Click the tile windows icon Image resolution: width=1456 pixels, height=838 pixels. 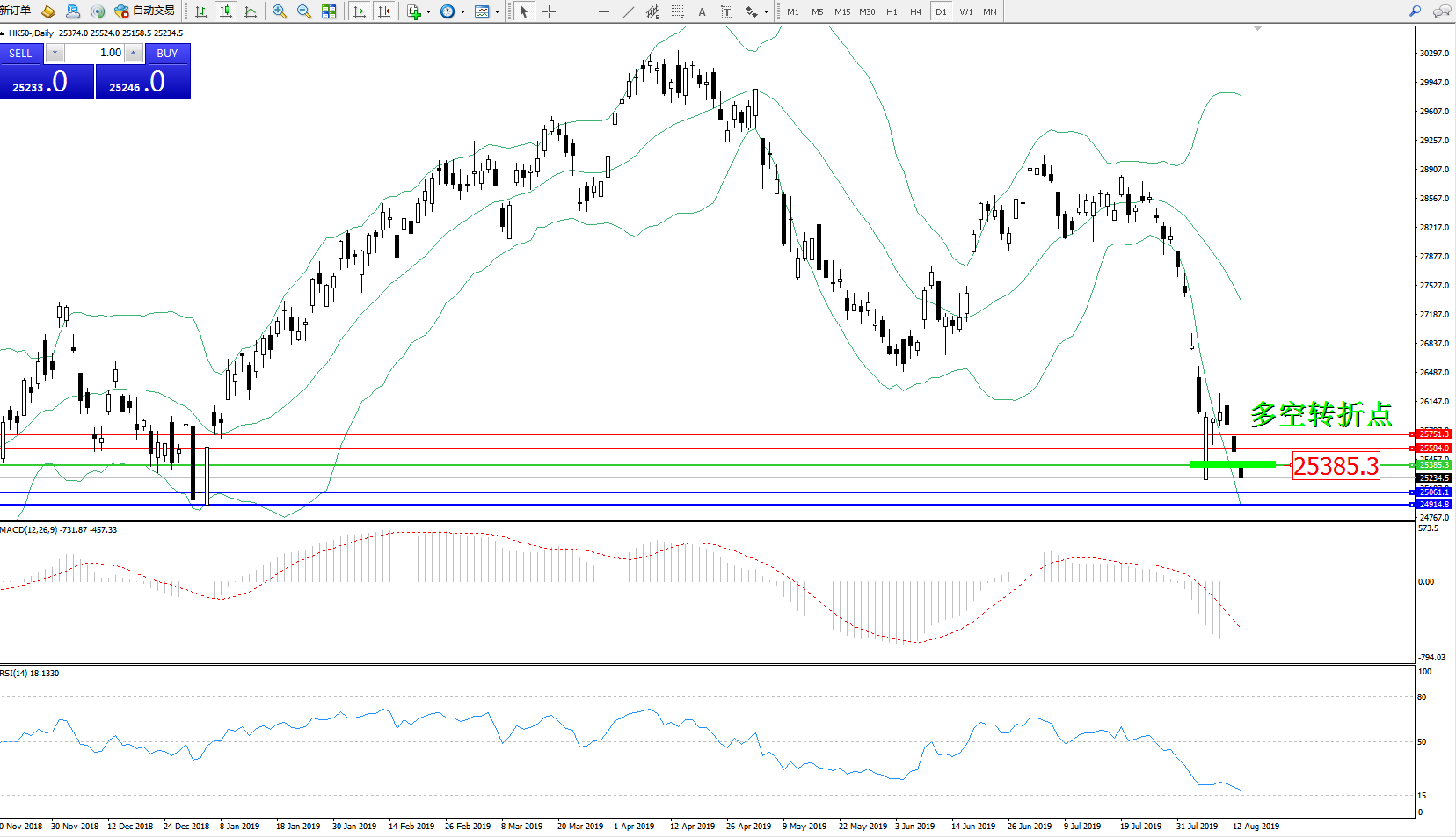point(329,11)
